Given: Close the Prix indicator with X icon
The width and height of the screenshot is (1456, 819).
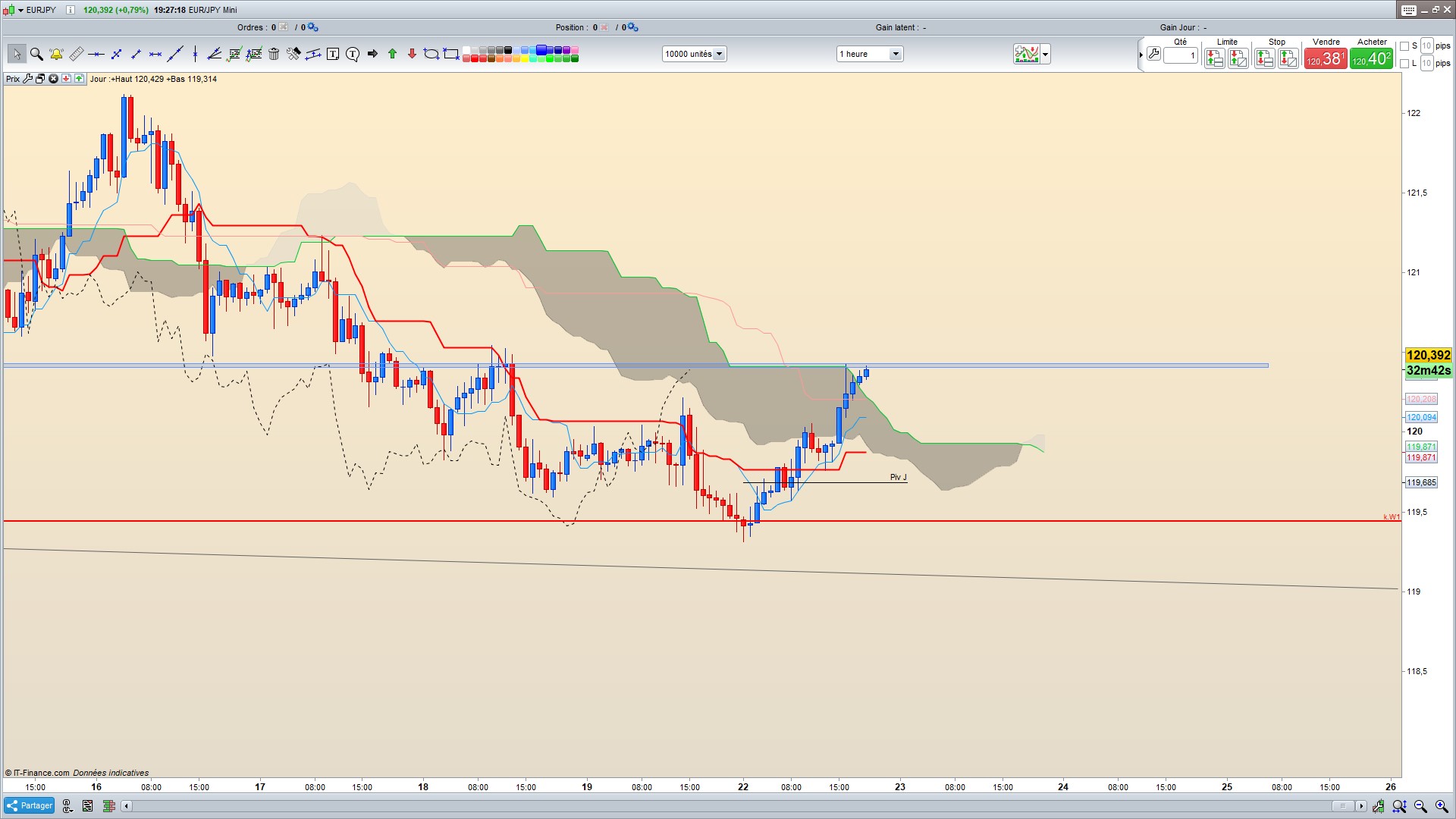Looking at the screenshot, I should pos(53,79).
